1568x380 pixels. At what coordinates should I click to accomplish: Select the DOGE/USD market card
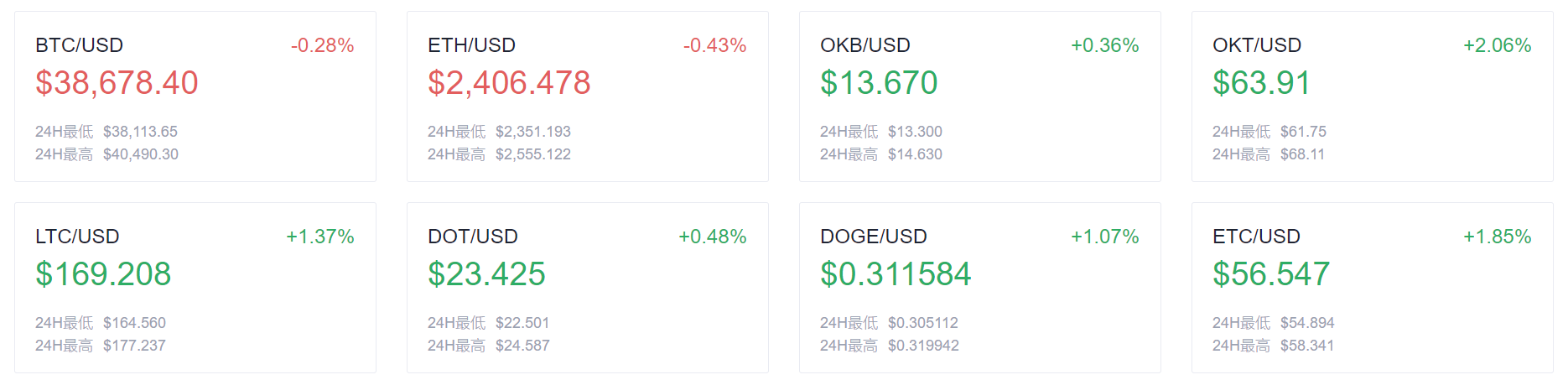[980, 288]
